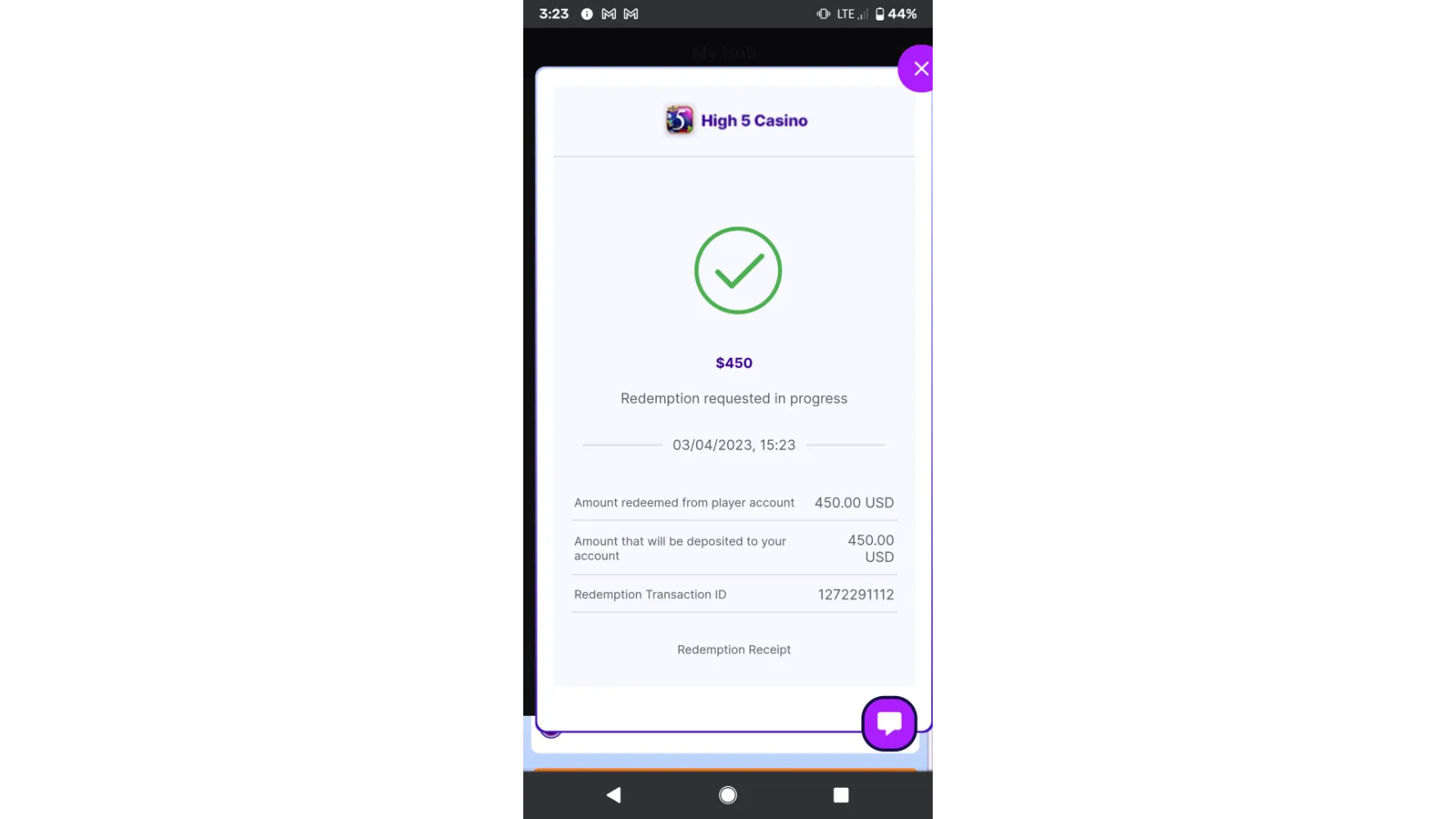Screen dimensions: 1456x819
Task: Tap the status bar clock showing 3:23
Action: coord(554,14)
